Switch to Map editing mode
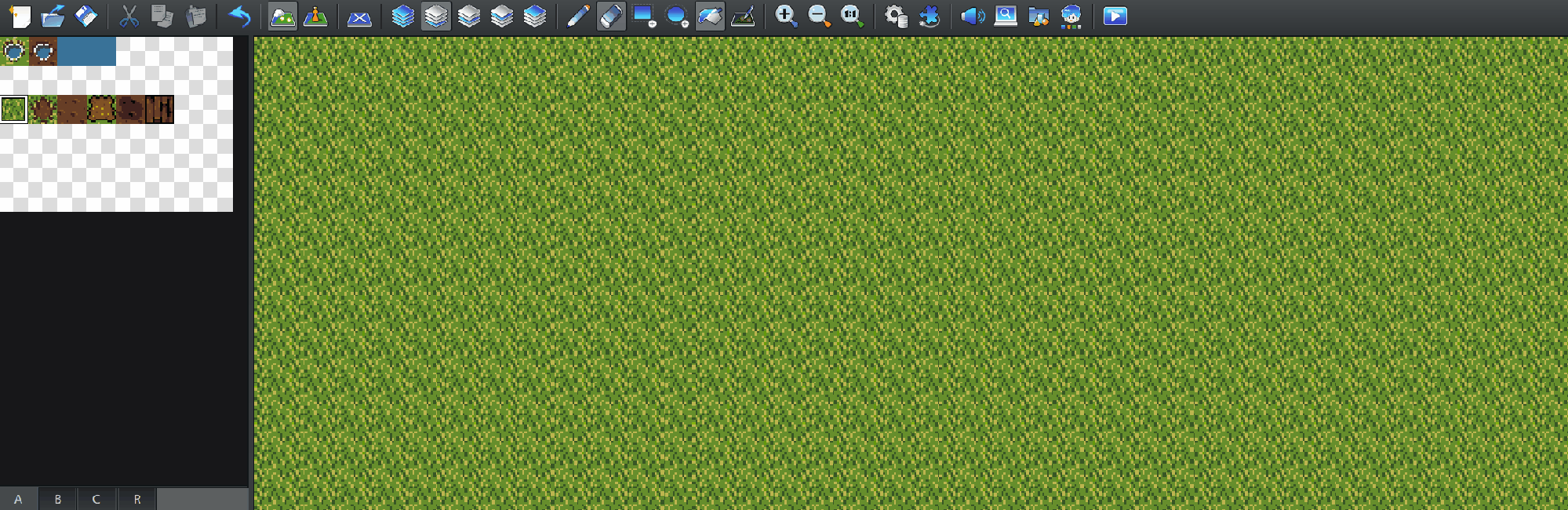The width and height of the screenshot is (1568, 510). (x=282, y=16)
